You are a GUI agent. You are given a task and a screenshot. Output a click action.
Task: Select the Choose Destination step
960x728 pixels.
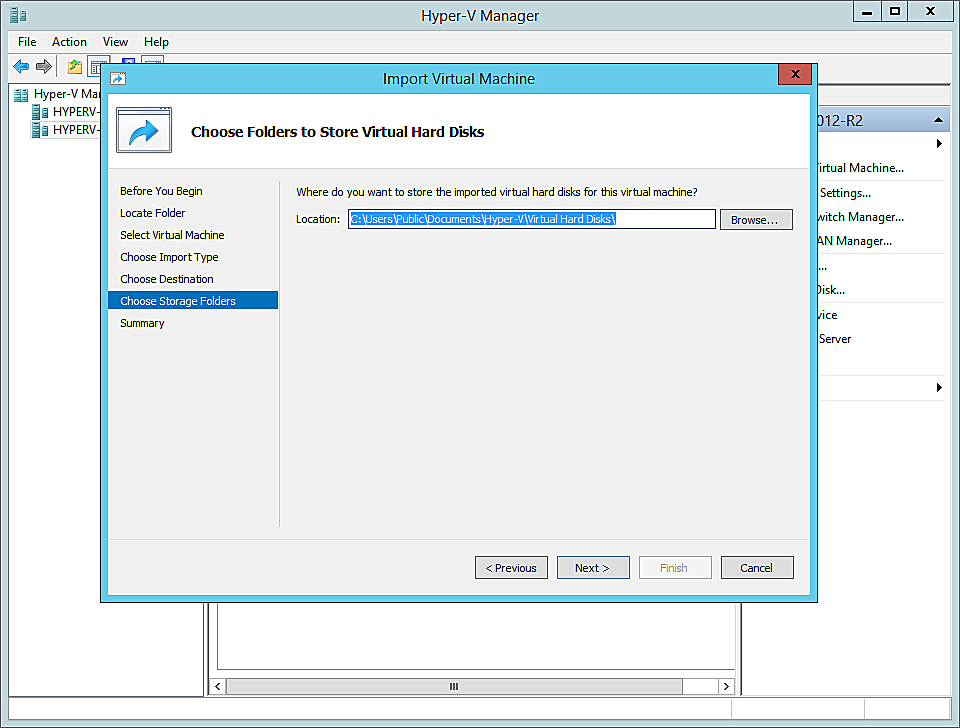click(x=167, y=279)
